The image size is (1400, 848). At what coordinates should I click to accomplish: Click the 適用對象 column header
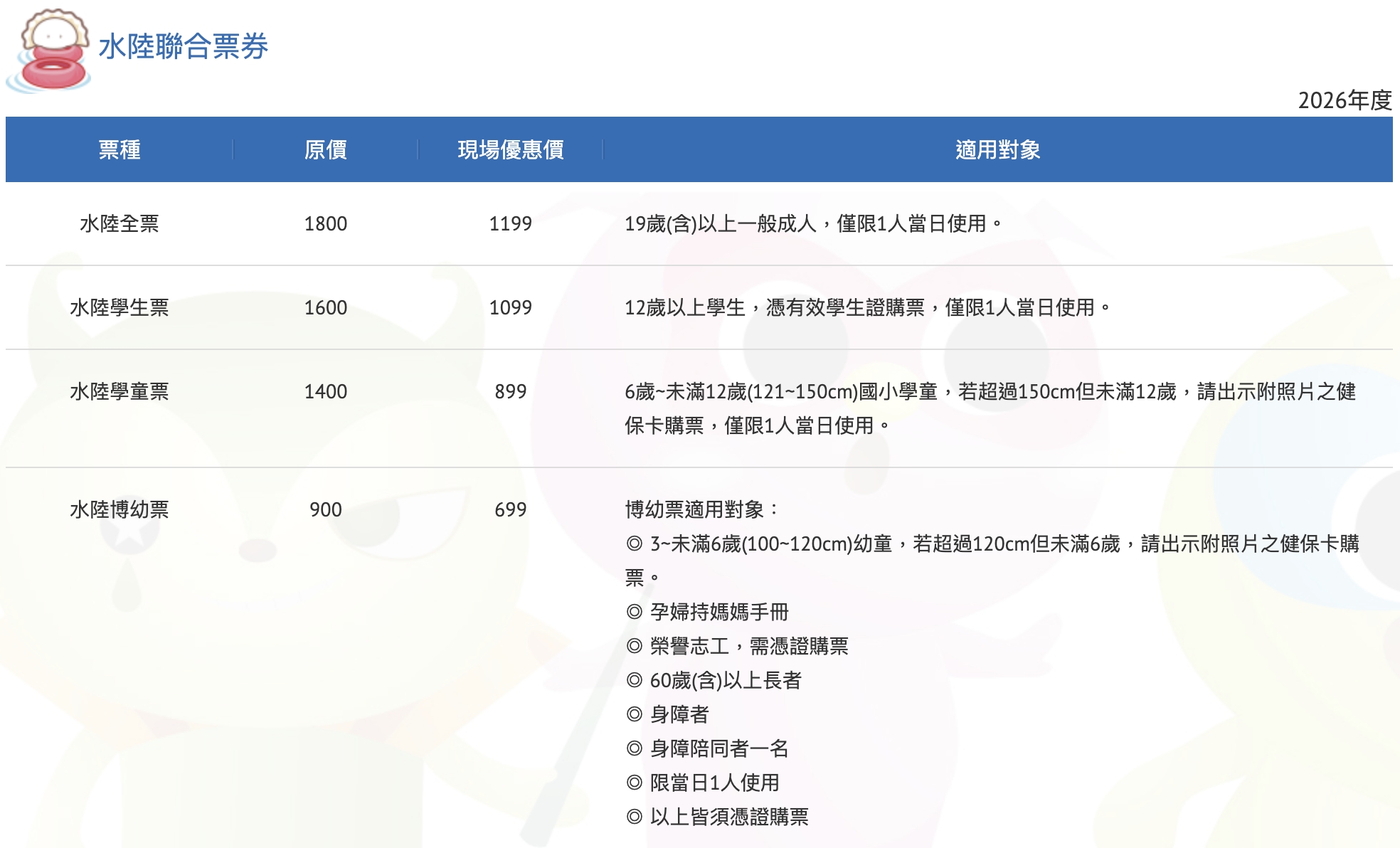click(998, 150)
